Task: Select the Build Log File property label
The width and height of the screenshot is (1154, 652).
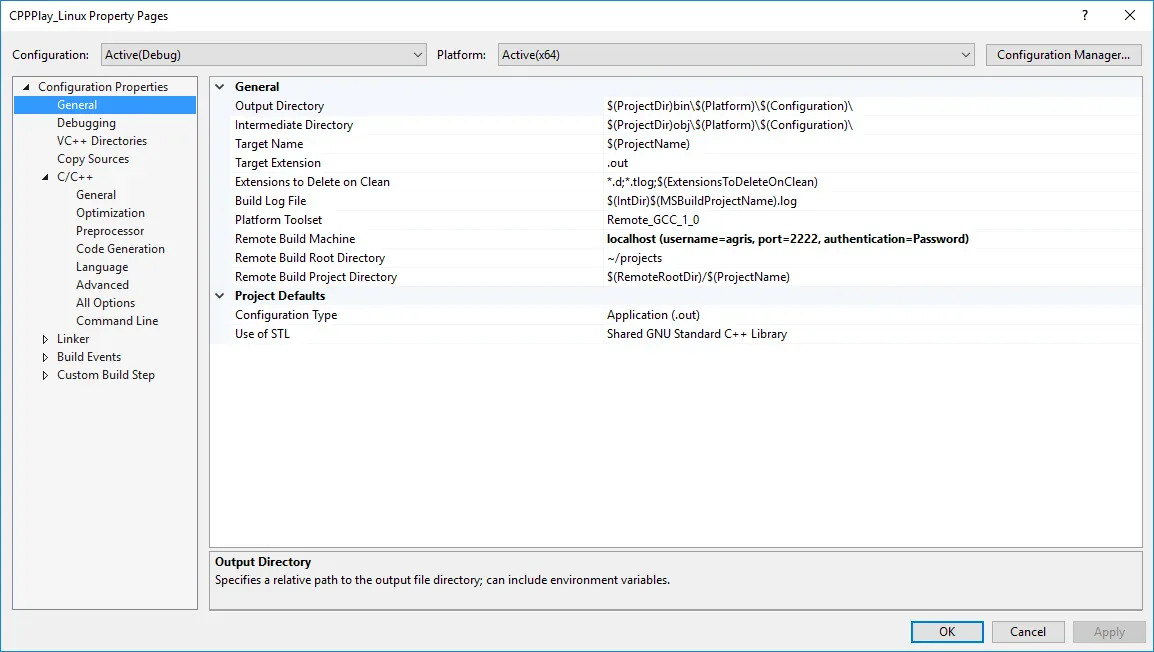Action: point(270,201)
